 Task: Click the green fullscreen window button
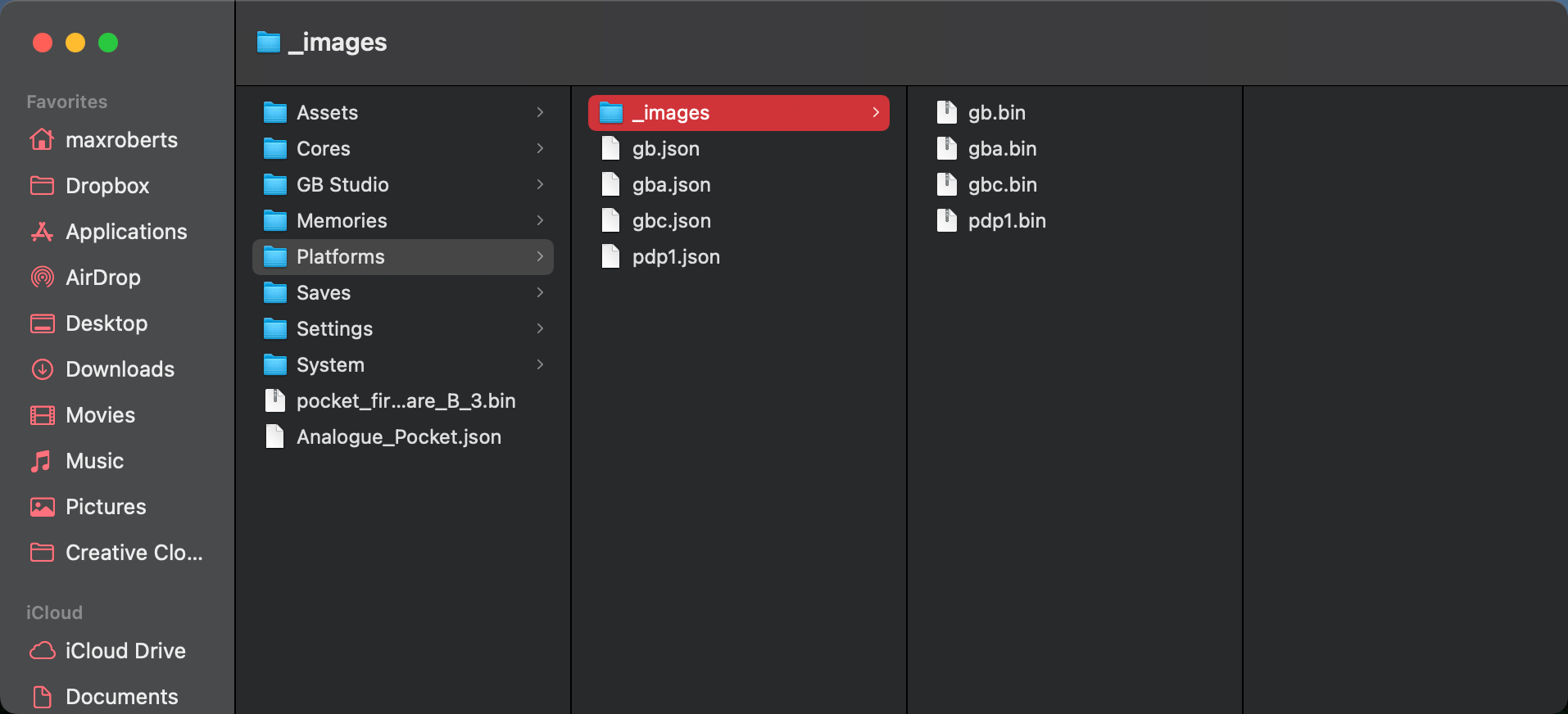[108, 43]
